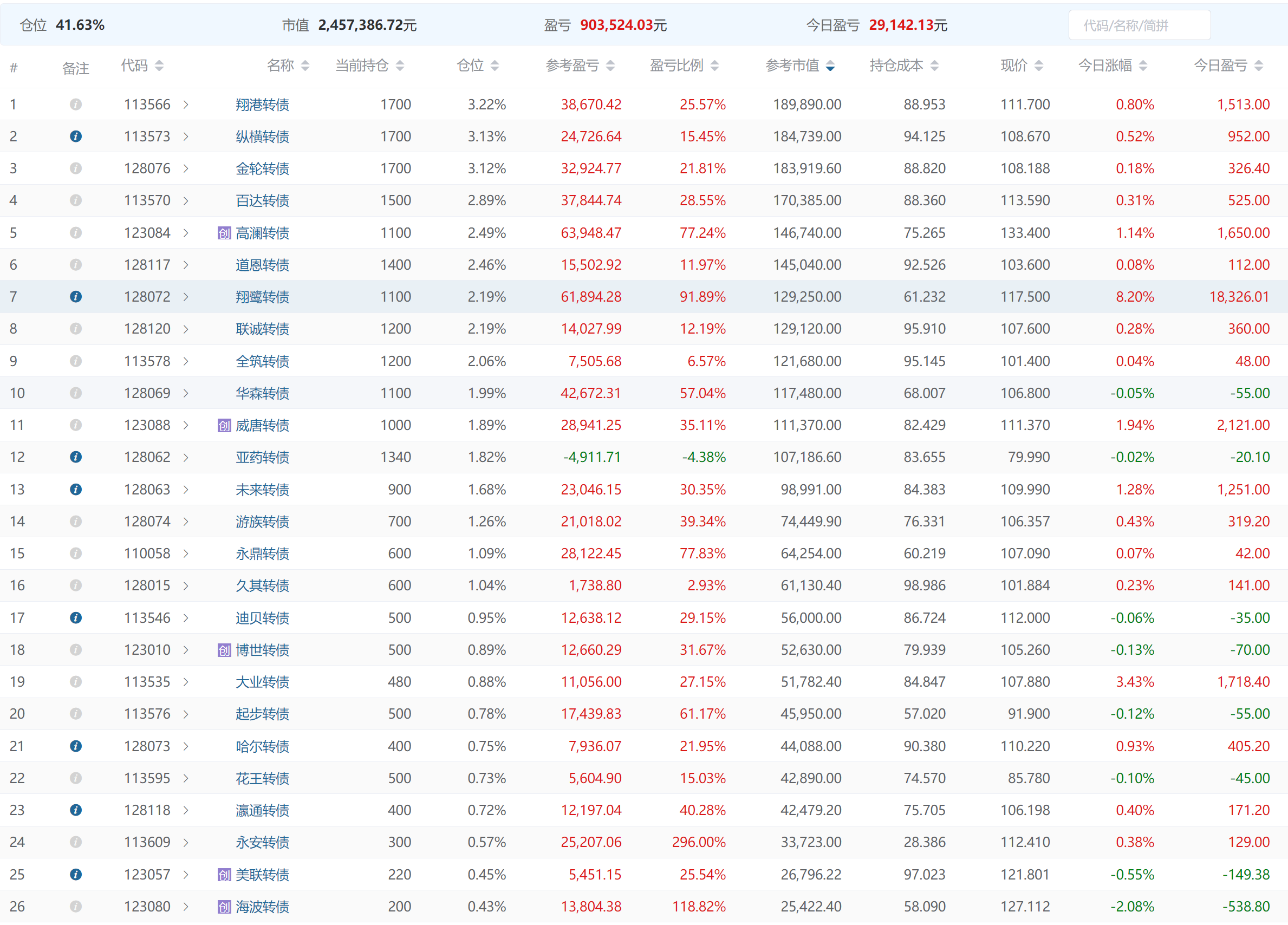This screenshot has height=925, width=1288.
Task: Sort by 今日盈亏 column arrows
Action: [x=1258, y=66]
